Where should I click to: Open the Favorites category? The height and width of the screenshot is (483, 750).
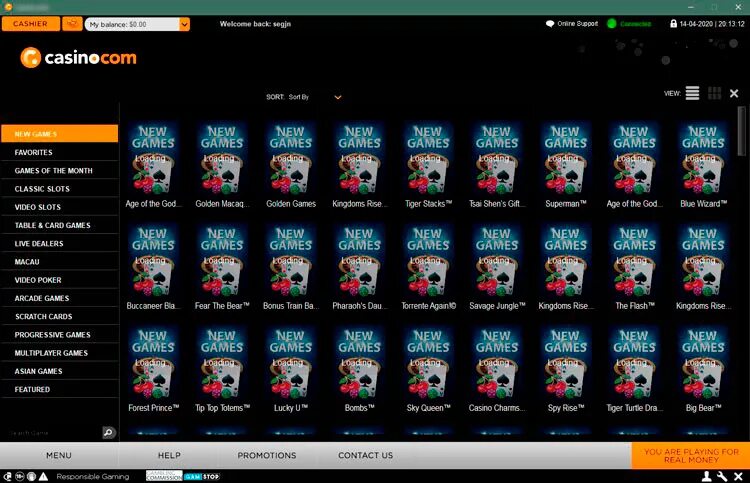coord(60,152)
